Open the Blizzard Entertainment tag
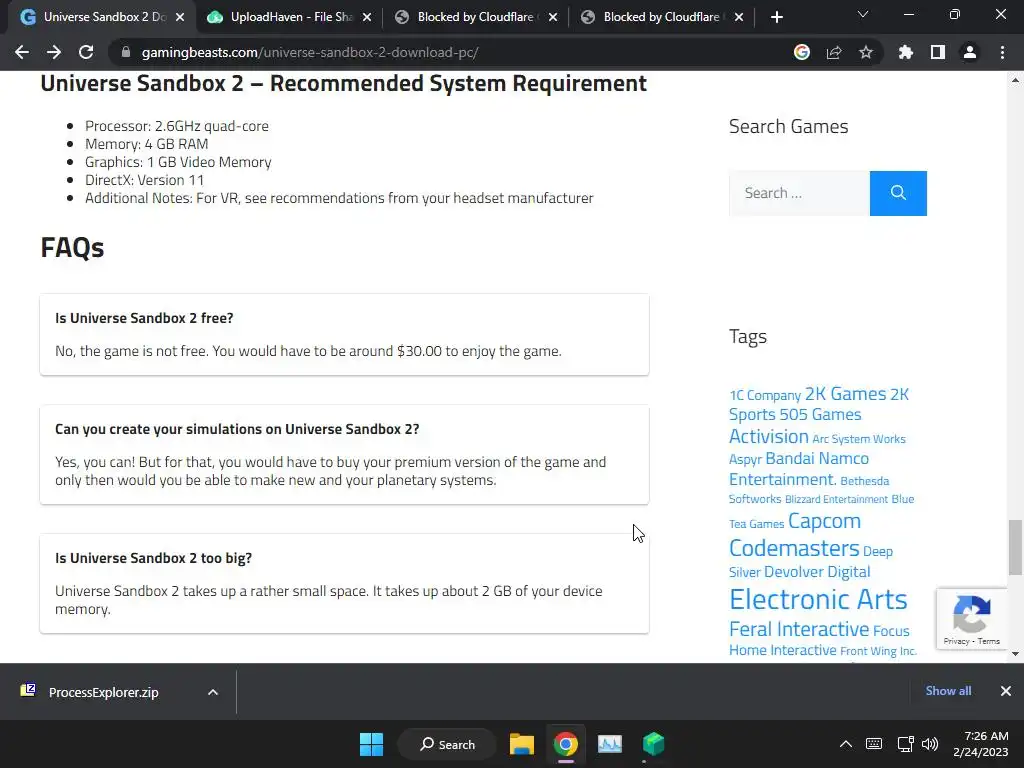This screenshot has height=768, width=1024. [836, 499]
